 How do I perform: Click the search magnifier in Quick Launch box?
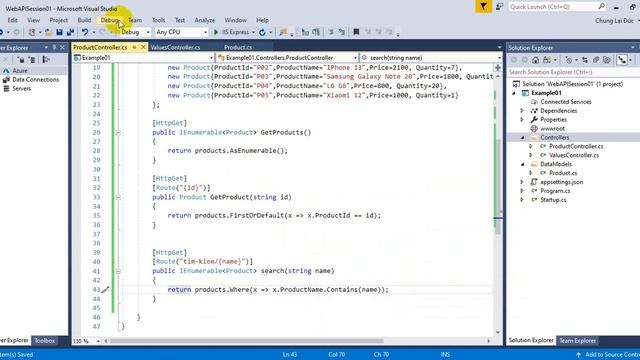pyautogui.click(x=601, y=6)
